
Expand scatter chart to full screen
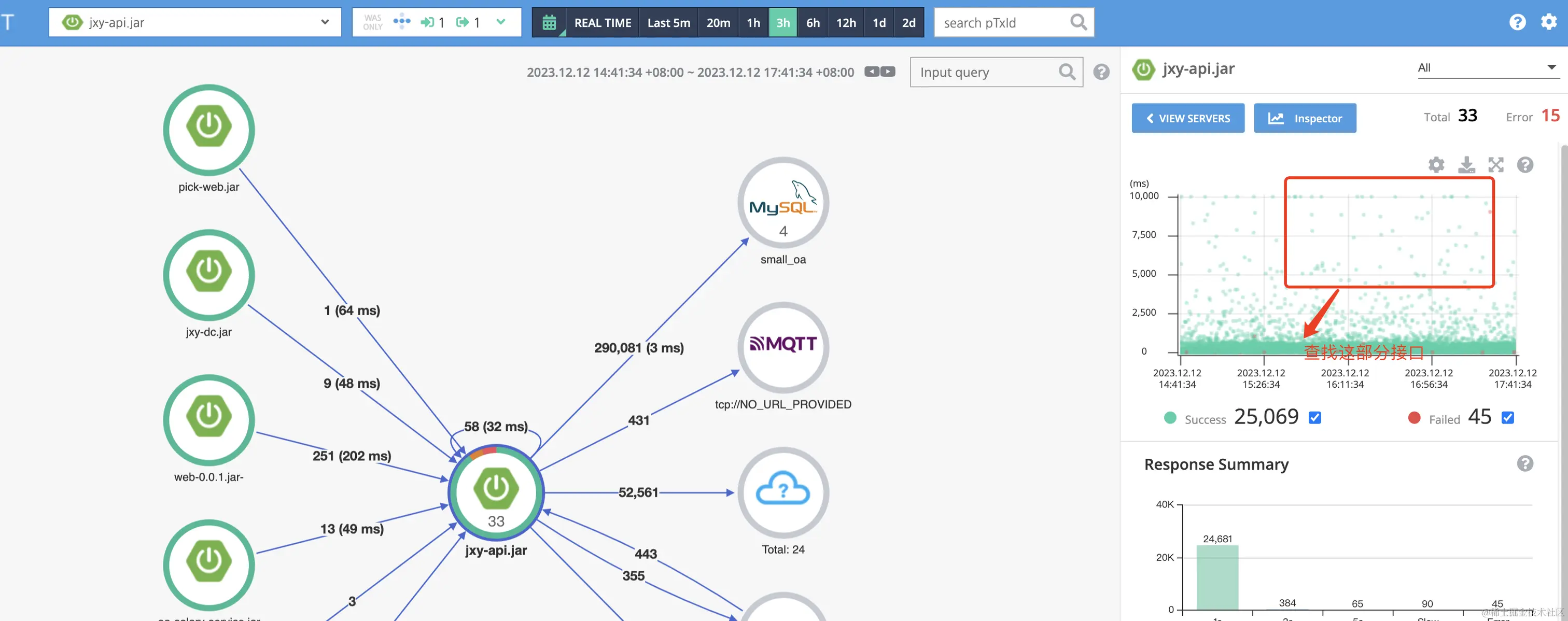(x=1495, y=165)
